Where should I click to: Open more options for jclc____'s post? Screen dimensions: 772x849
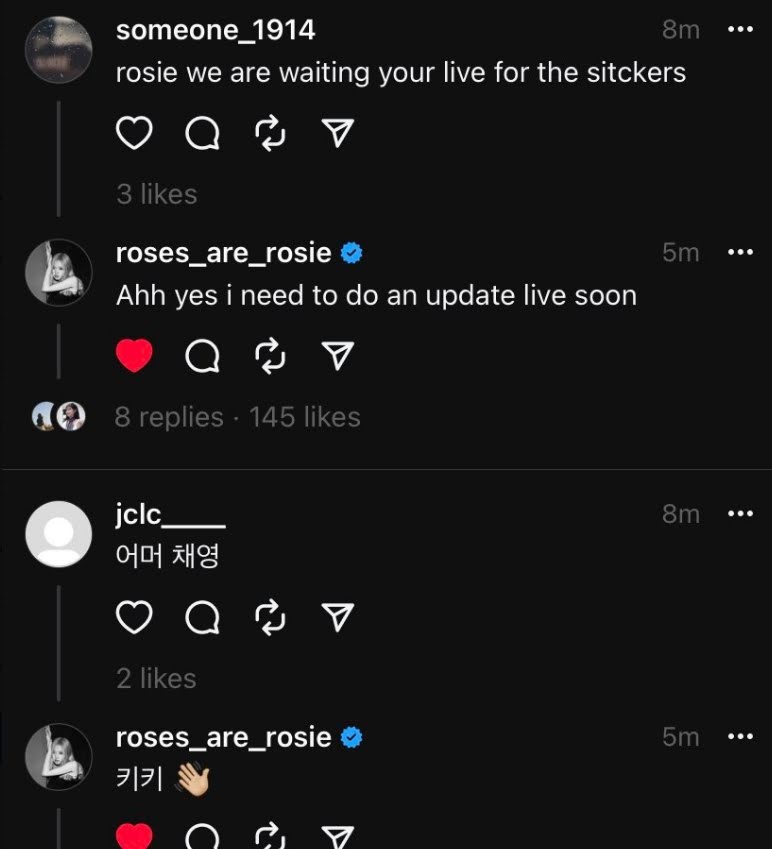click(740, 514)
